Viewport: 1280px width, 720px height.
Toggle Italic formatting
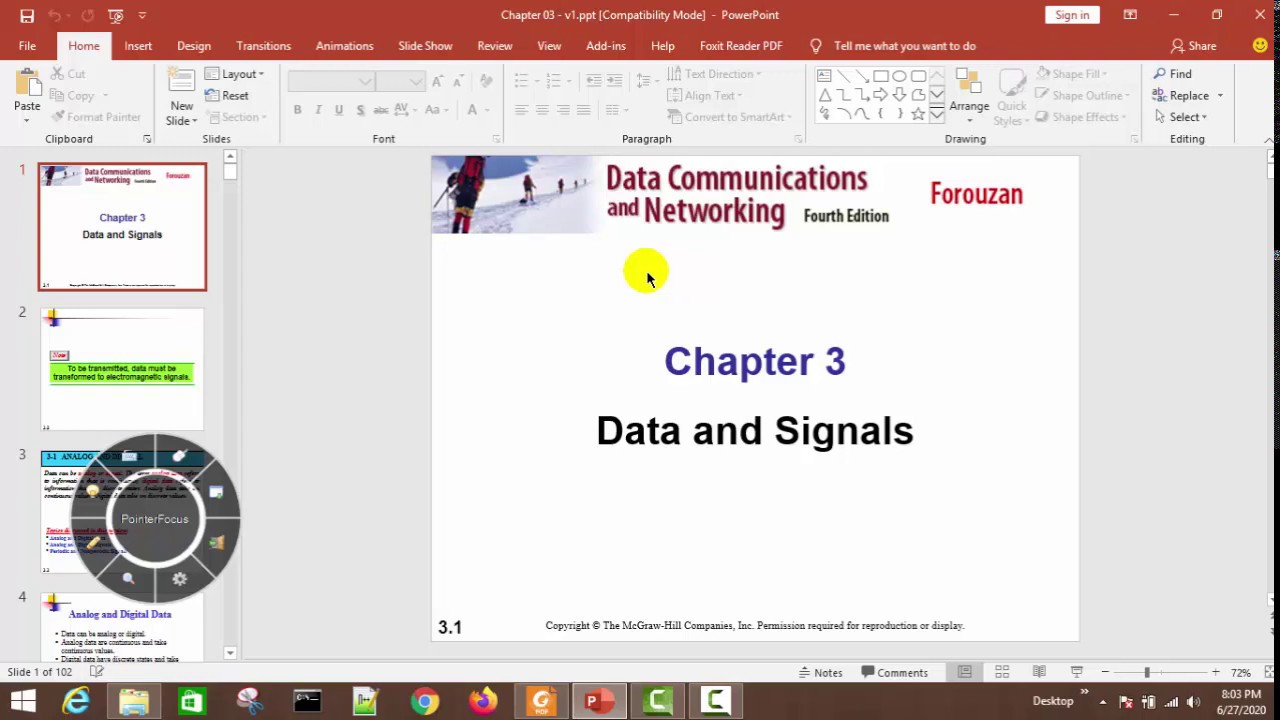tap(318, 110)
